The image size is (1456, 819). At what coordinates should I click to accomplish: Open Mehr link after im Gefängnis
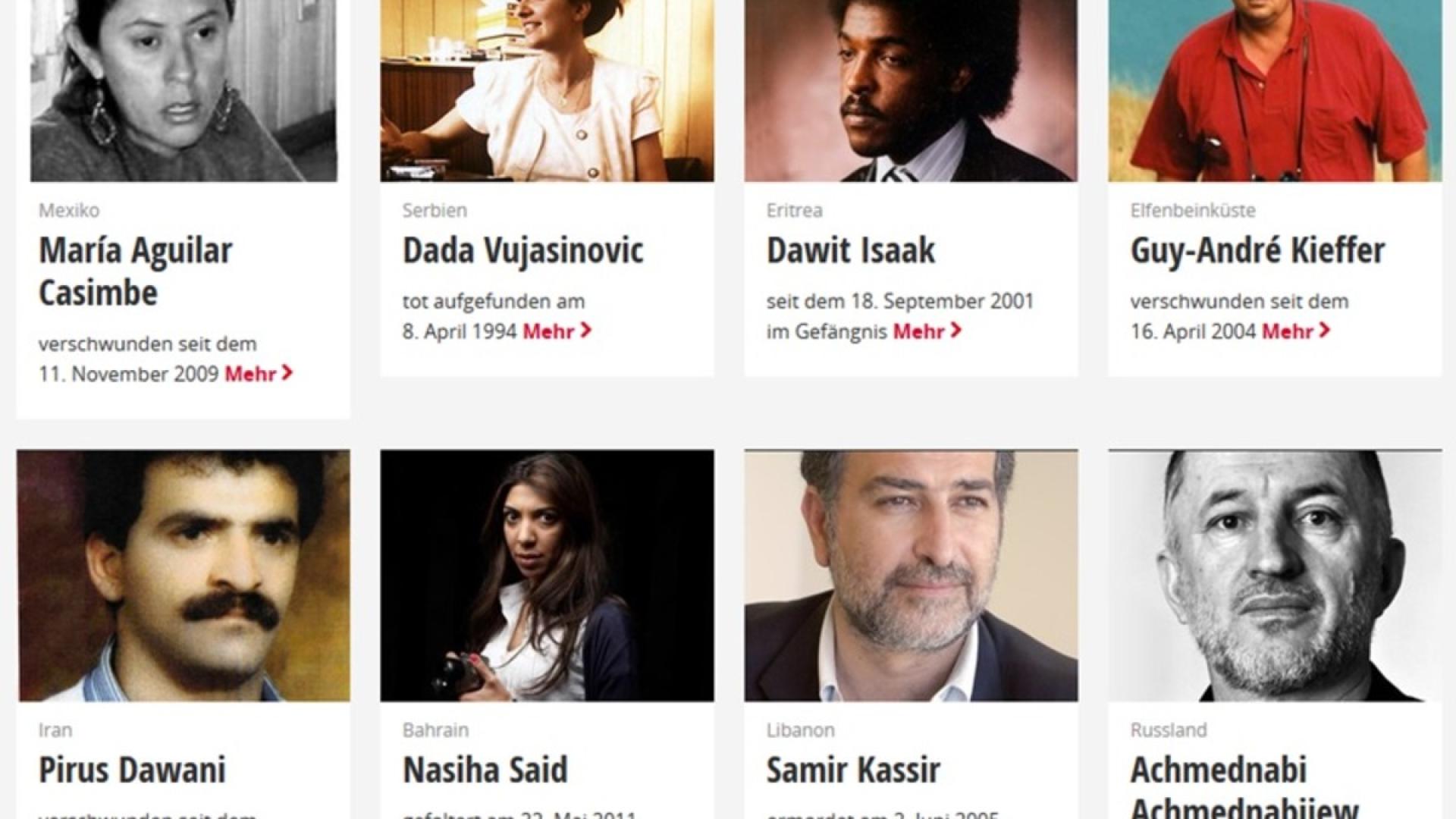(x=918, y=331)
